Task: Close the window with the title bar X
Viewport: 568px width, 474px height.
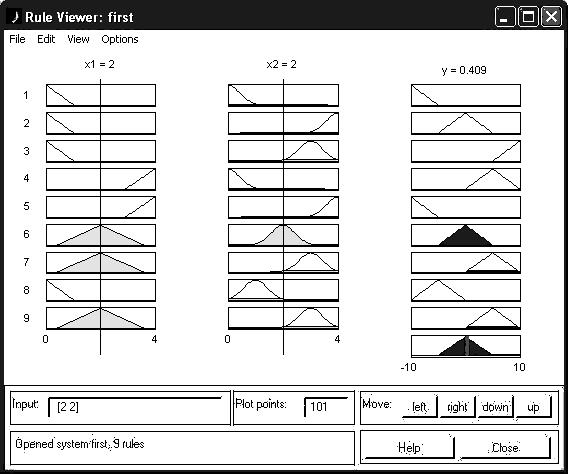Action: click(x=551, y=17)
